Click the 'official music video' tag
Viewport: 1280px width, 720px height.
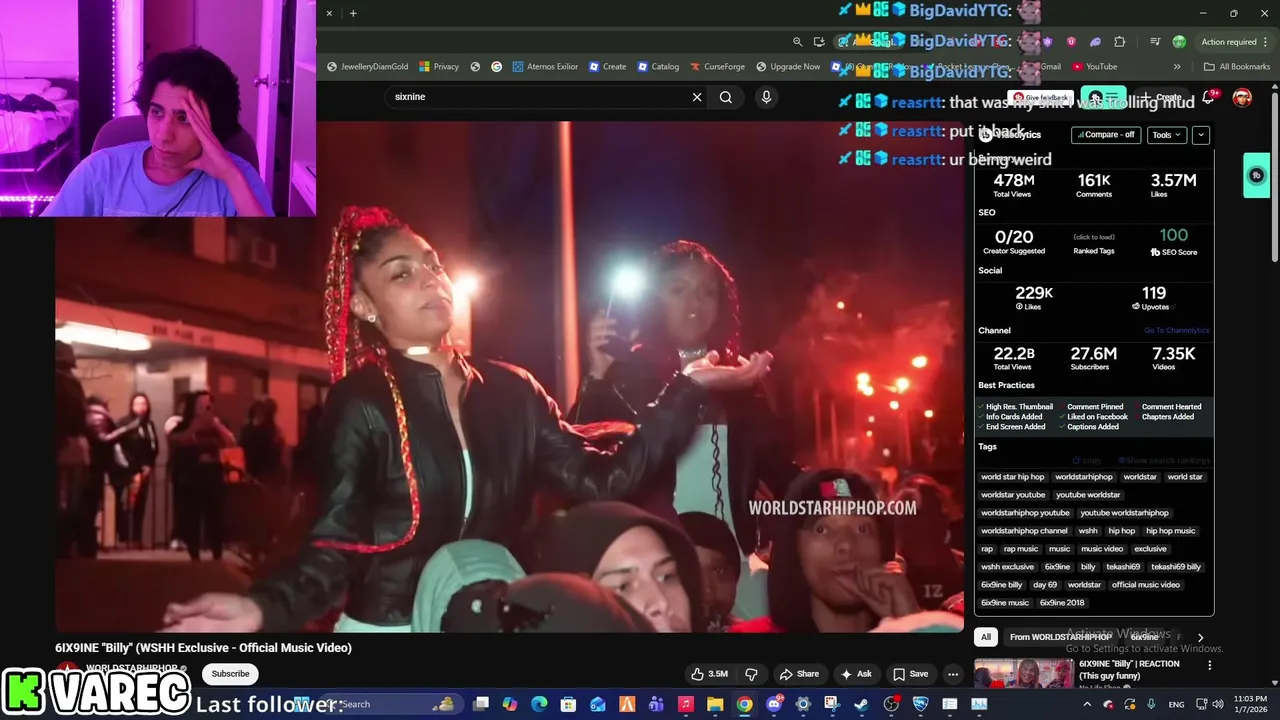tap(1146, 585)
